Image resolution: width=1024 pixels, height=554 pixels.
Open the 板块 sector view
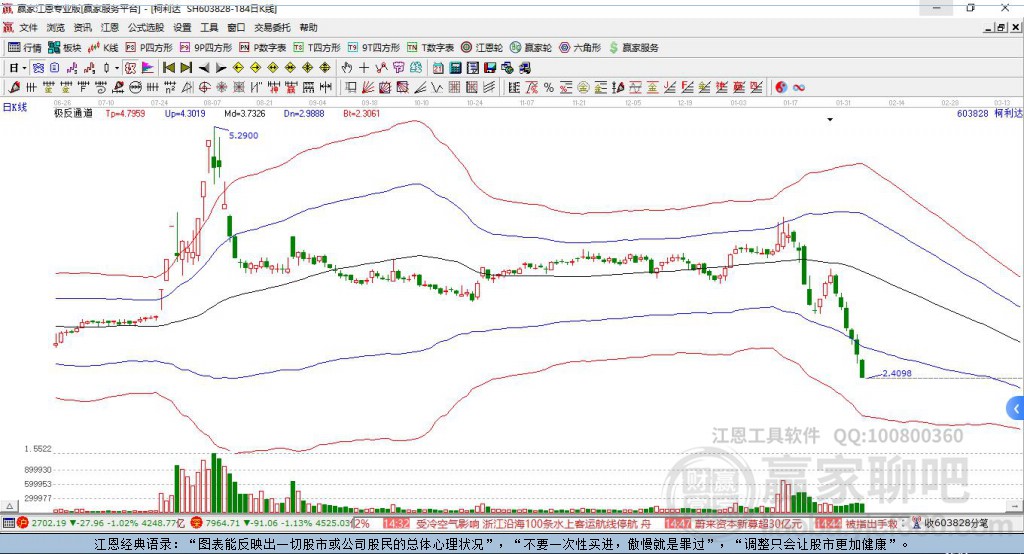coord(64,48)
